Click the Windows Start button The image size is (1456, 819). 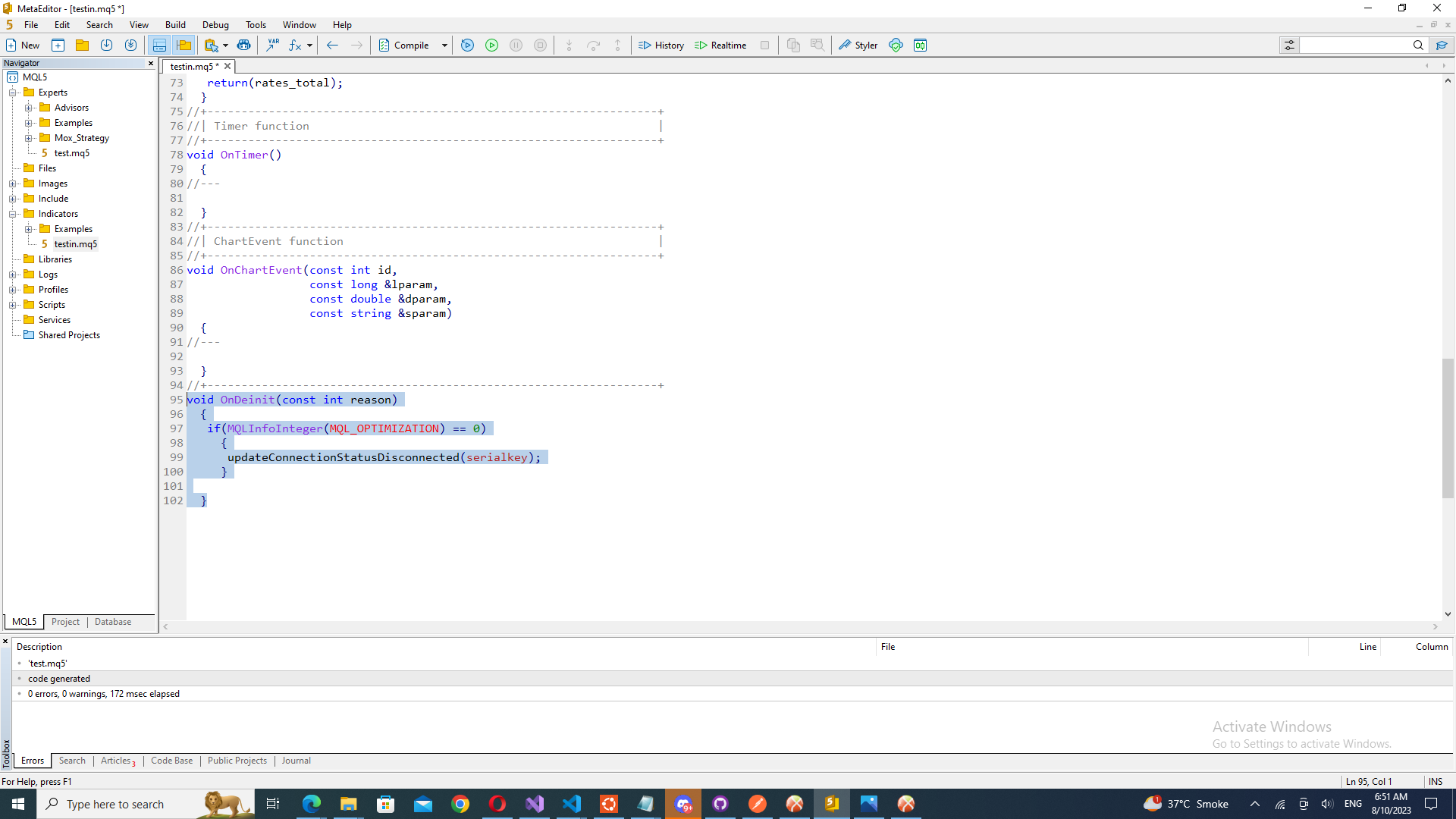pos(18,804)
